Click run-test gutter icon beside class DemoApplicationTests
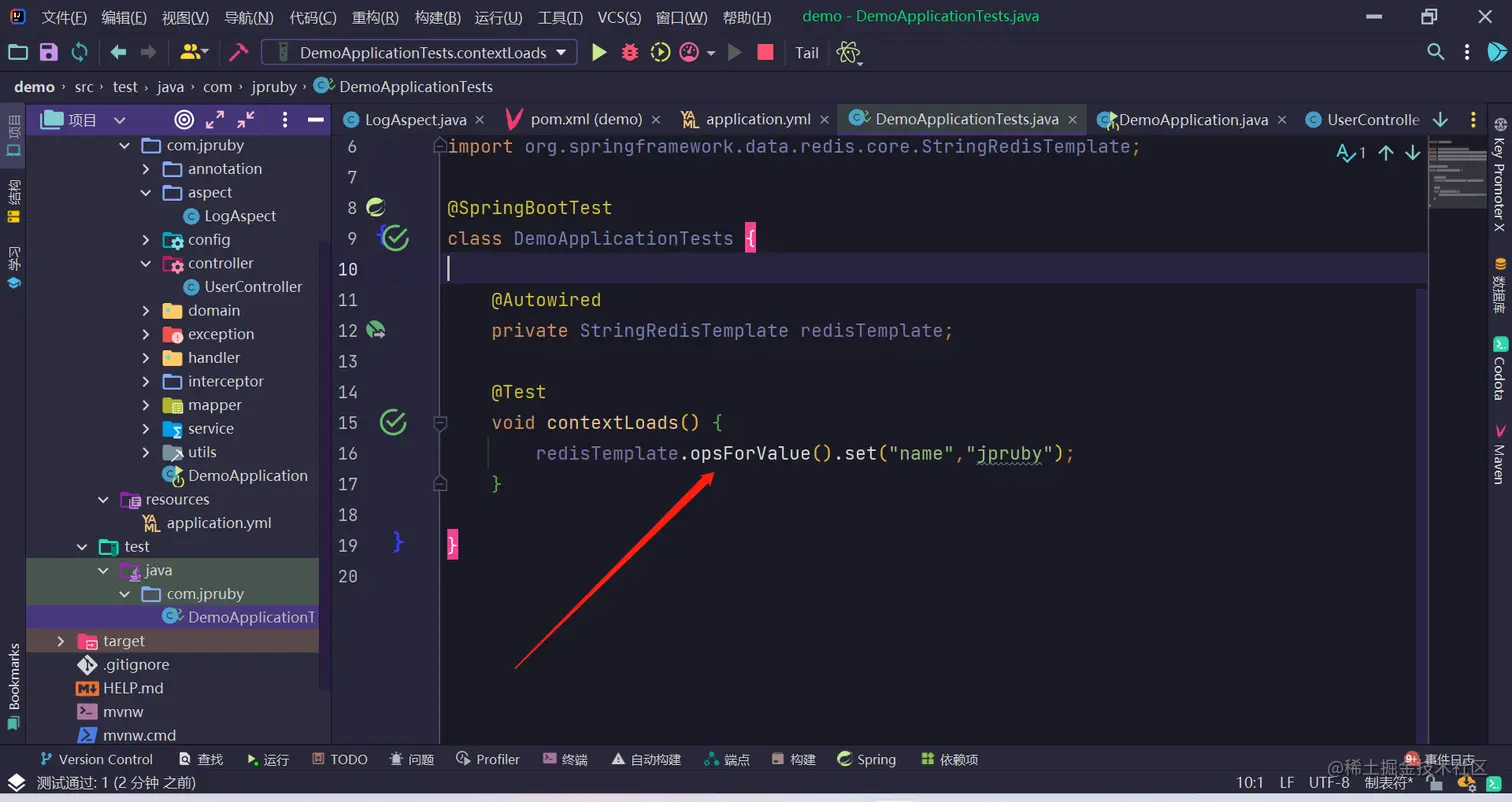The height and width of the screenshot is (802, 1512). click(395, 238)
